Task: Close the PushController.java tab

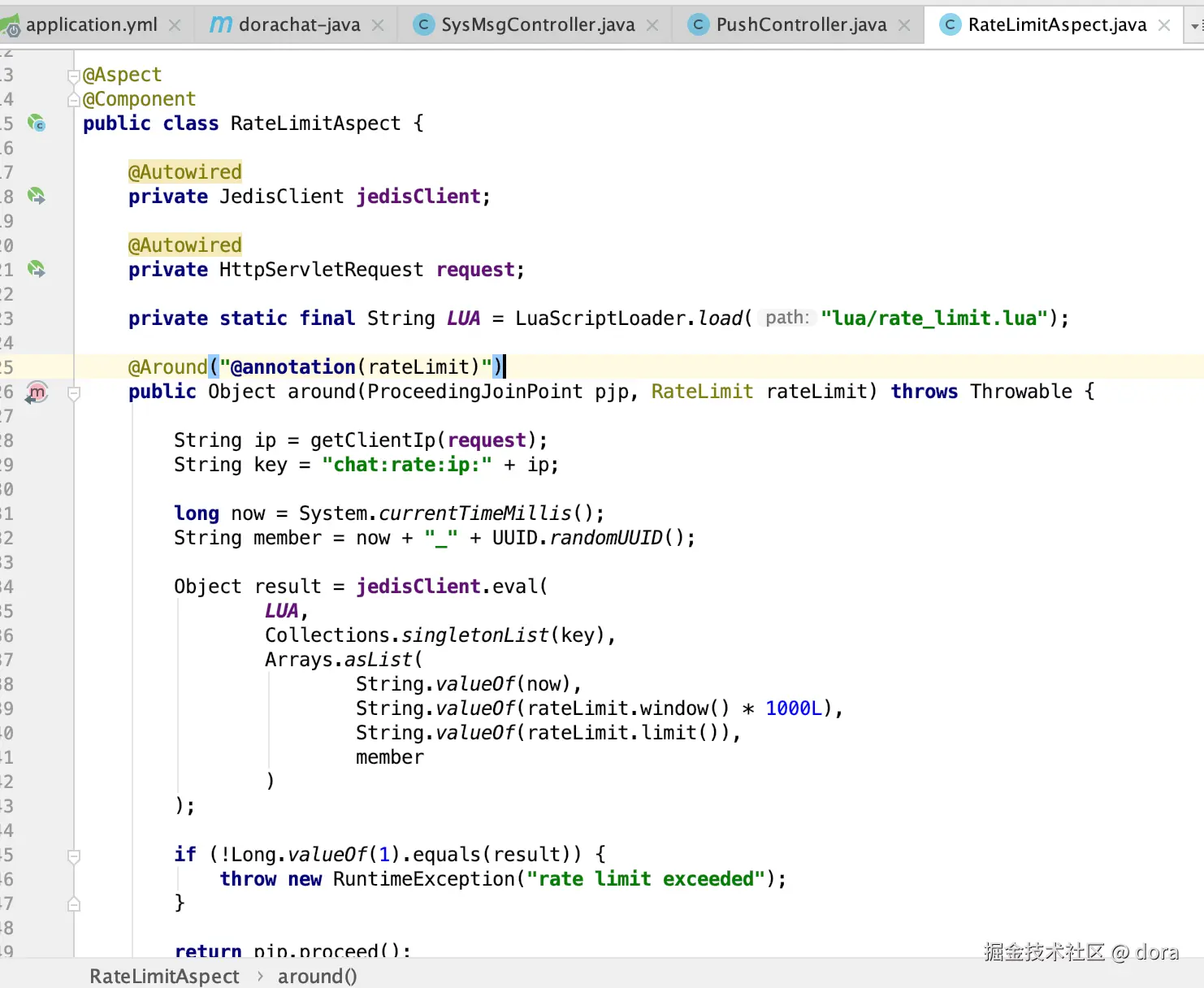Action: [904, 25]
